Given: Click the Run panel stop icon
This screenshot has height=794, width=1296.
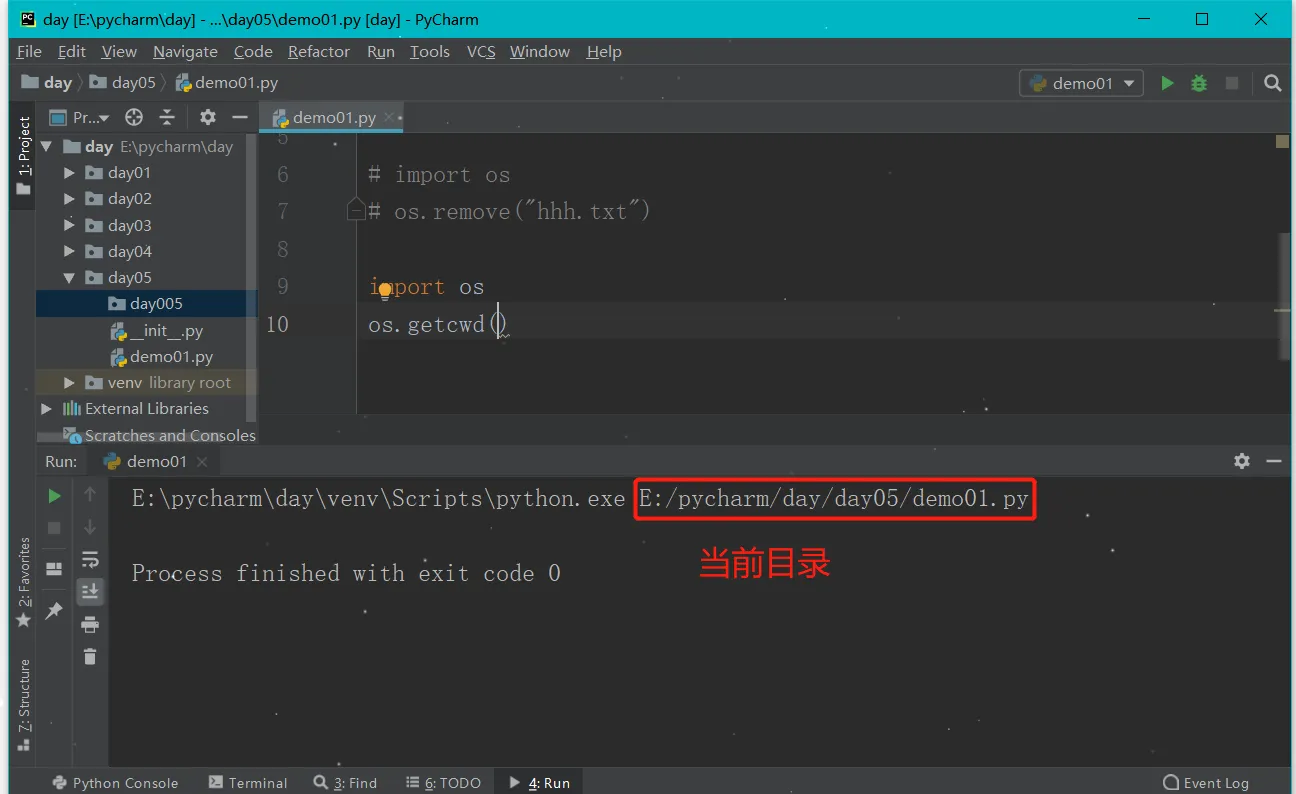Looking at the screenshot, I should click(55, 527).
